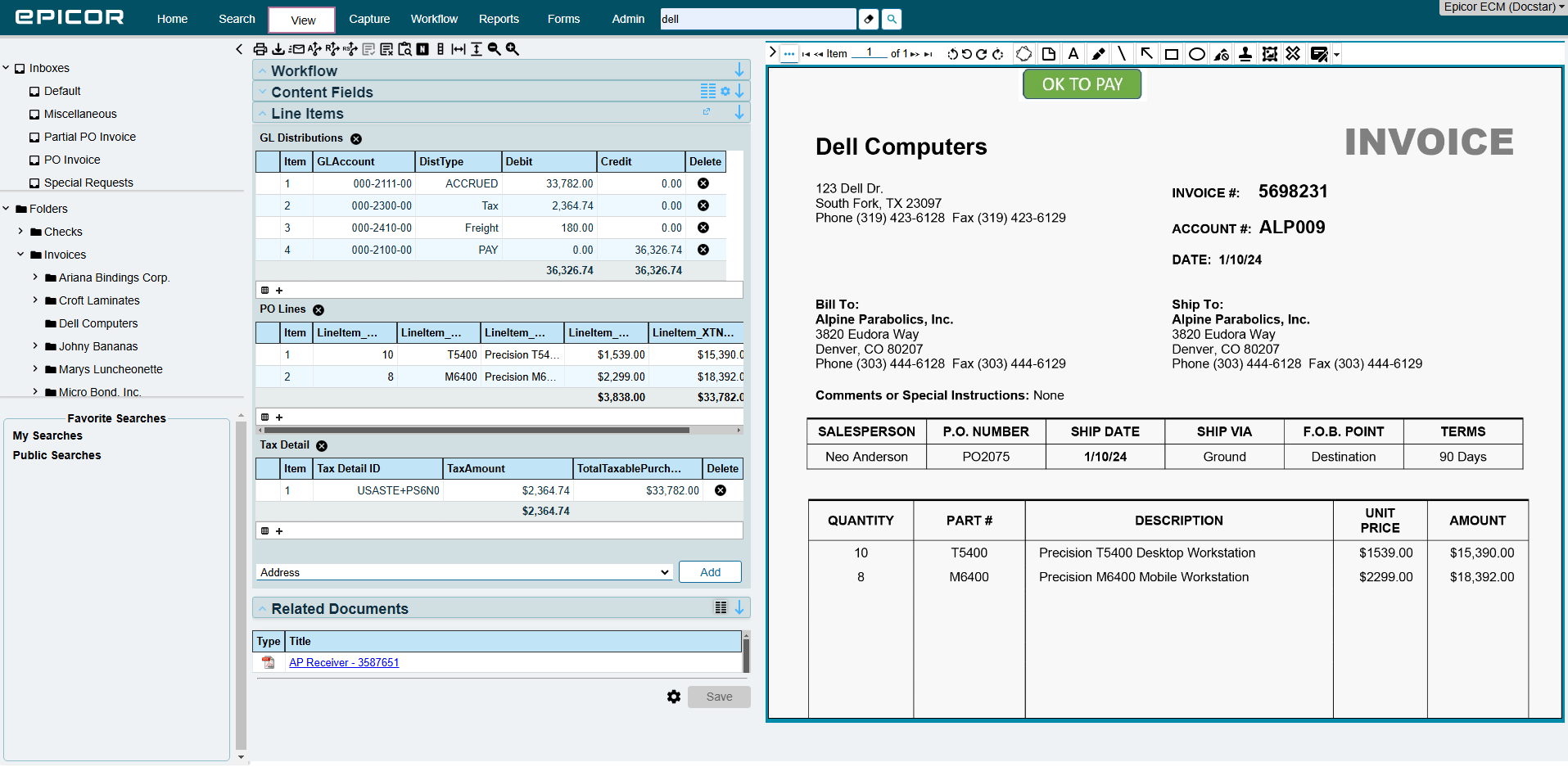Open the settings gear next to Save
Image resolution: width=1568 pixels, height=776 pixels.
click(674, 697)
